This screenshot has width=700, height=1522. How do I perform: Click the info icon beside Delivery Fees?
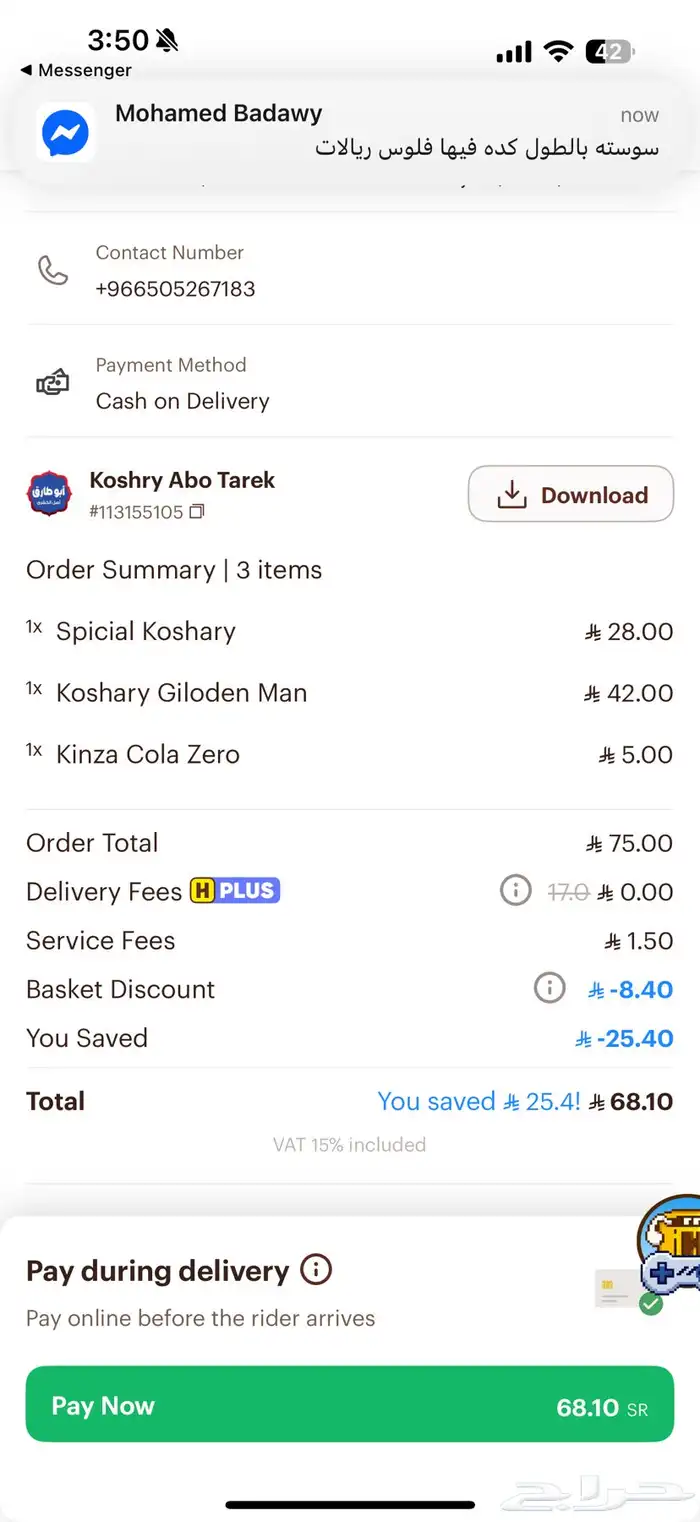coord(516,890)
